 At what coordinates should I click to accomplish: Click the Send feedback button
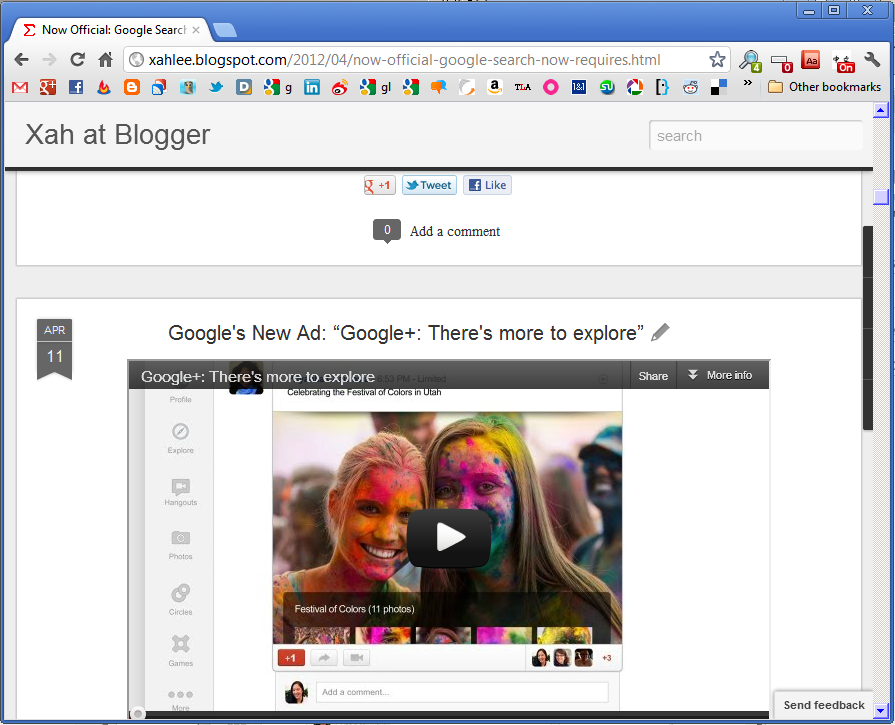tap(824, 705)
